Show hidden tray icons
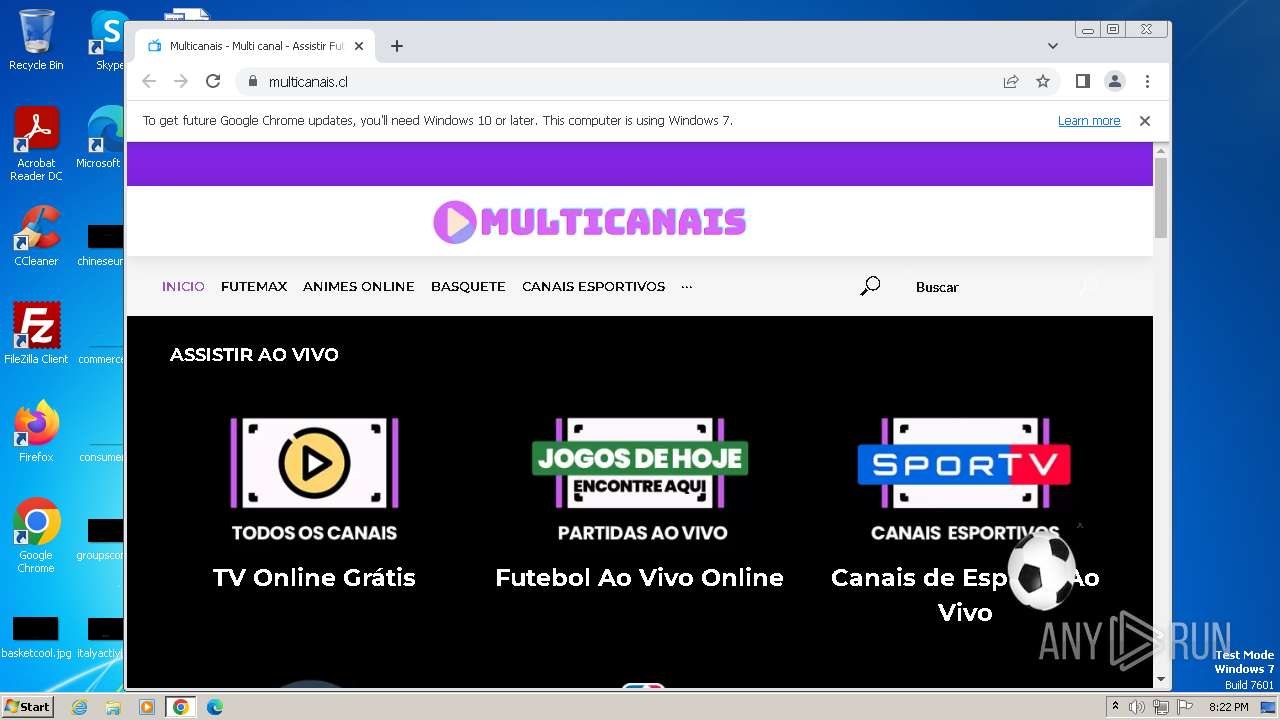Image resolution: width=1280 pixels, height=720 pixels. 1115,706
